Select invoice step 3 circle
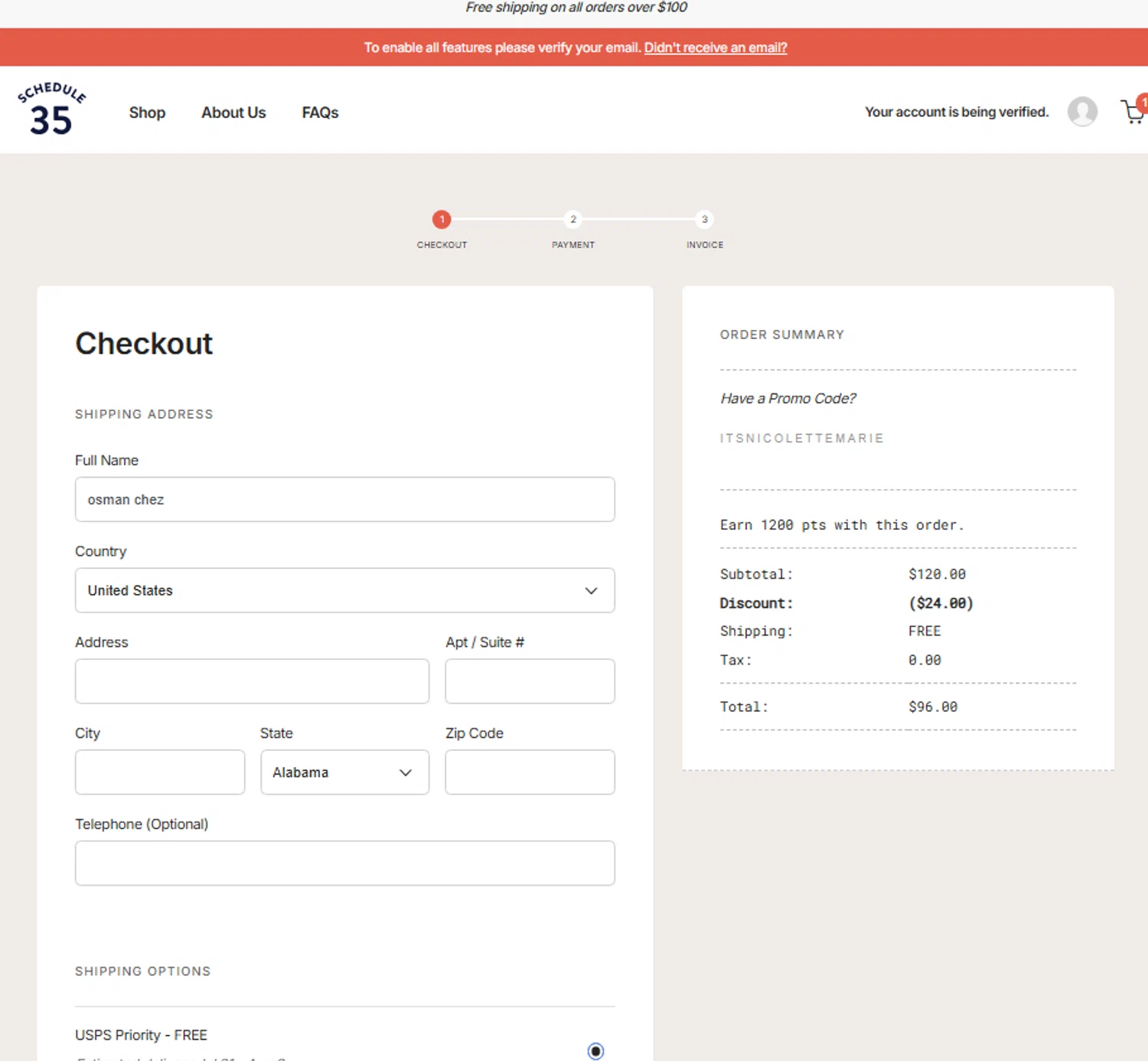The image size is (1148, 1061). pyautogui.click(x=705, y=220)
